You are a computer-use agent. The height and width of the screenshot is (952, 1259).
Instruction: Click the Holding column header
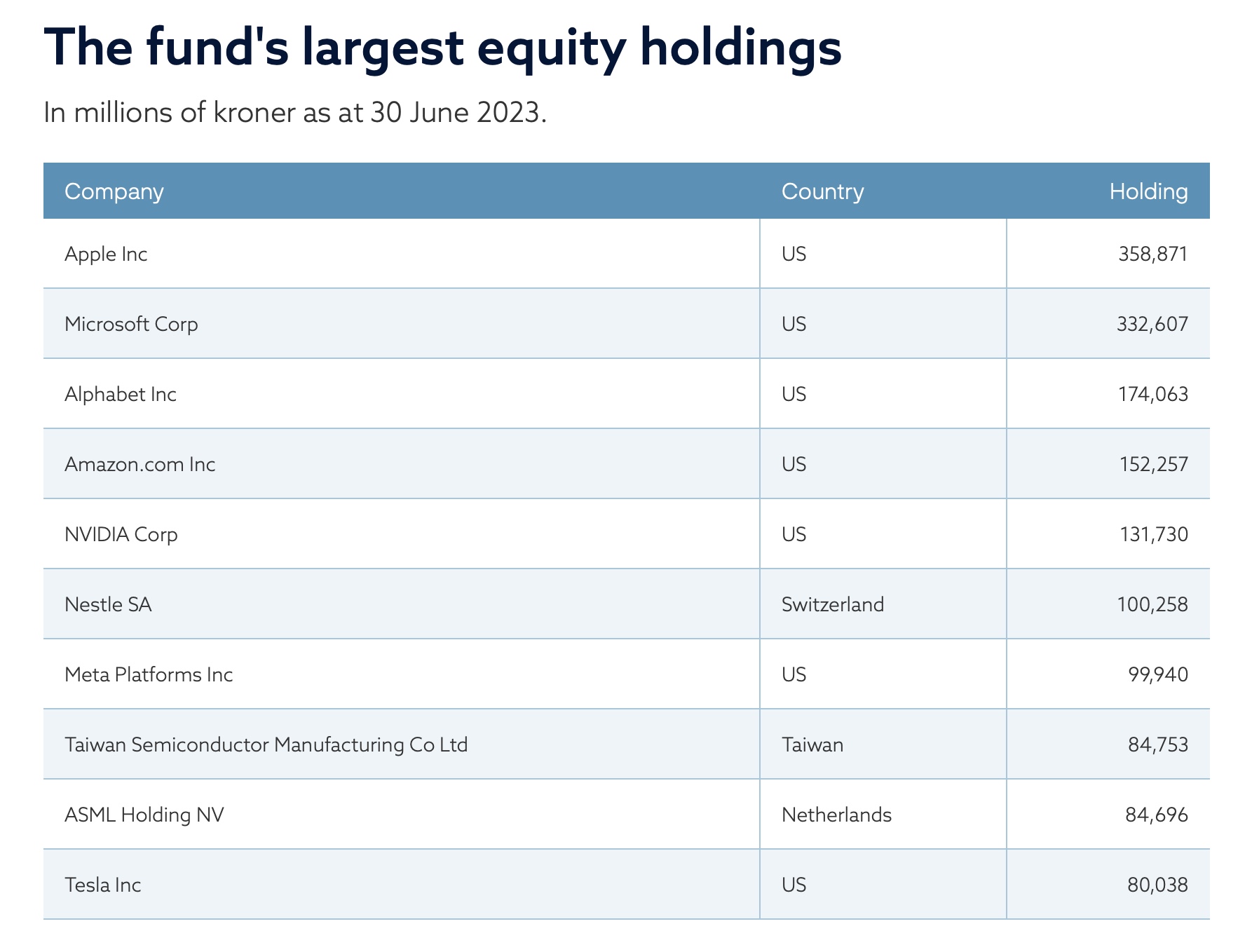1148,191
